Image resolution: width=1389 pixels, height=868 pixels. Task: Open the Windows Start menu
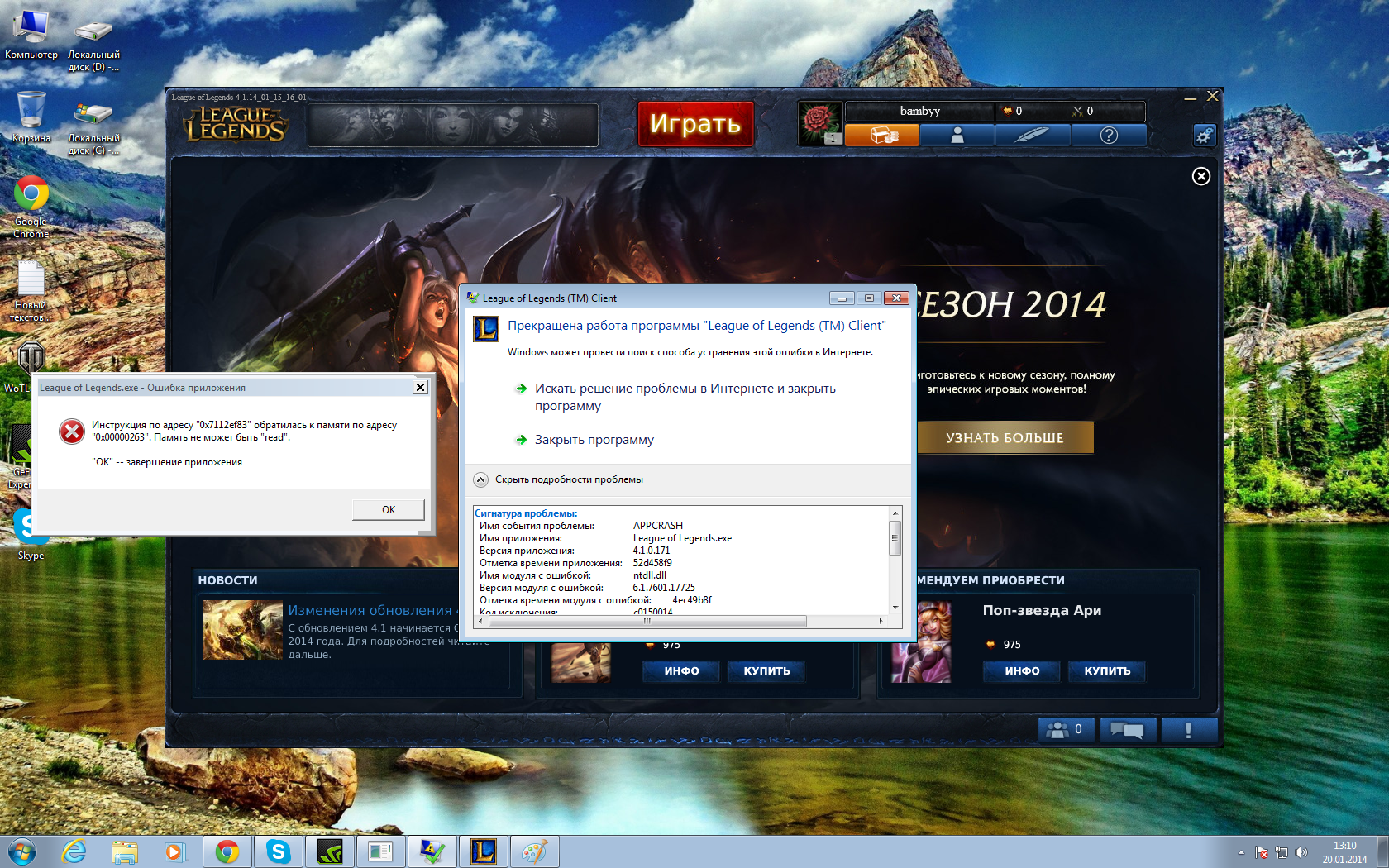click(22, 851)
